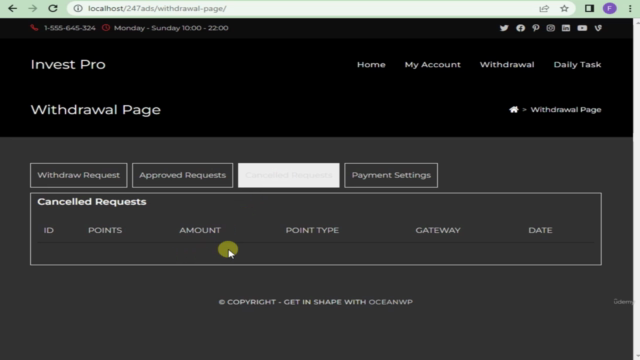Open the Vimeo social icon

click(598, 28)
